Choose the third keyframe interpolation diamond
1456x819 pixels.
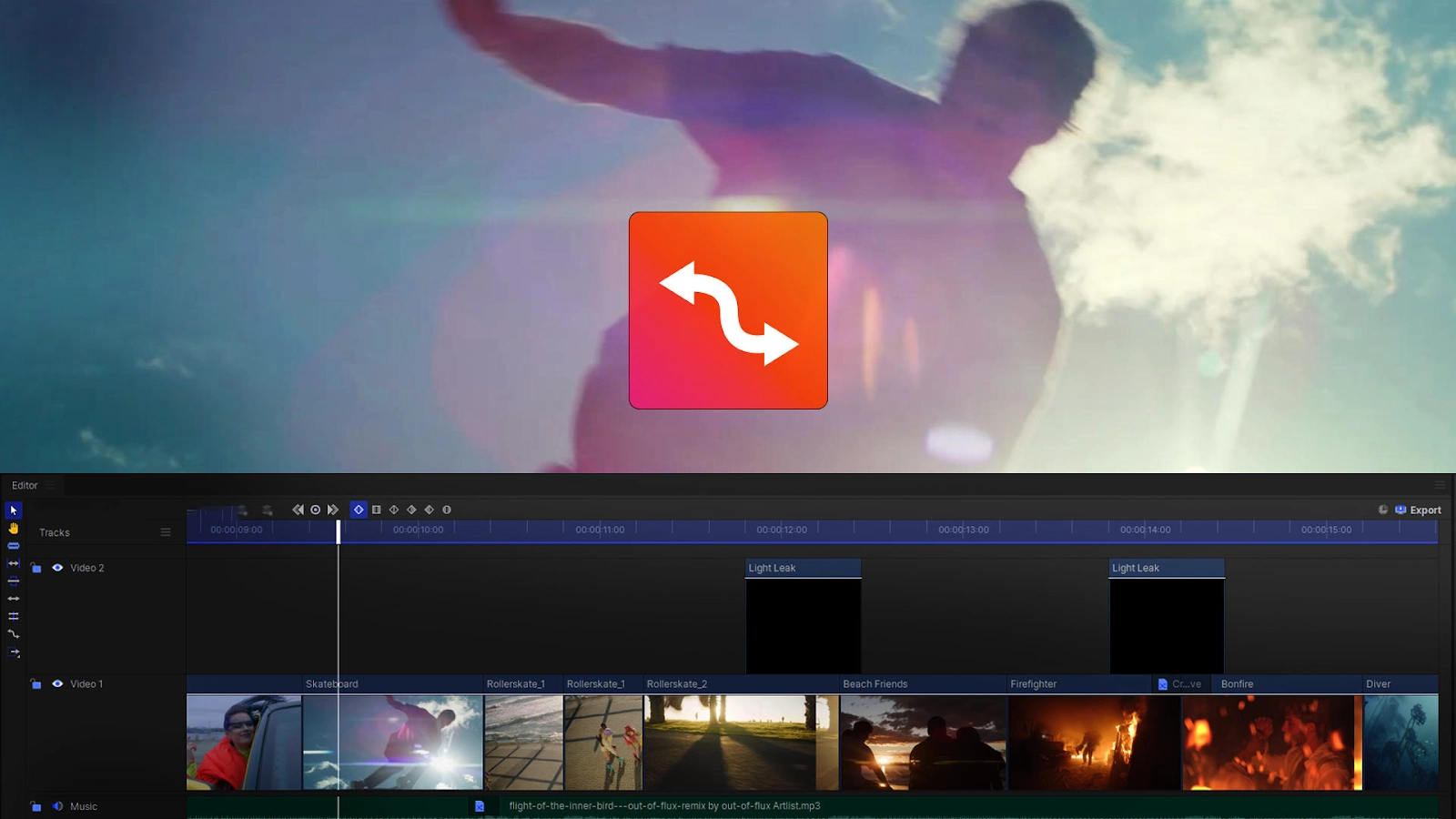394,510
